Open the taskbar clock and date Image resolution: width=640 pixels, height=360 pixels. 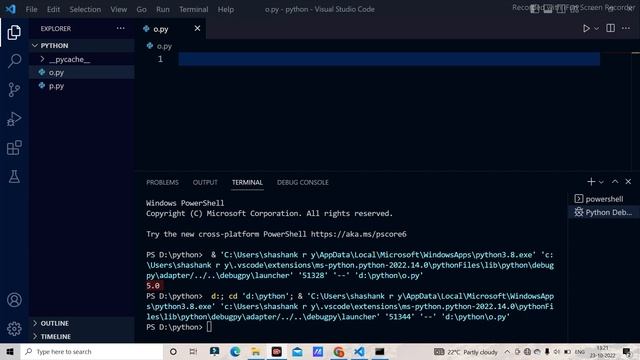[602, 352]
